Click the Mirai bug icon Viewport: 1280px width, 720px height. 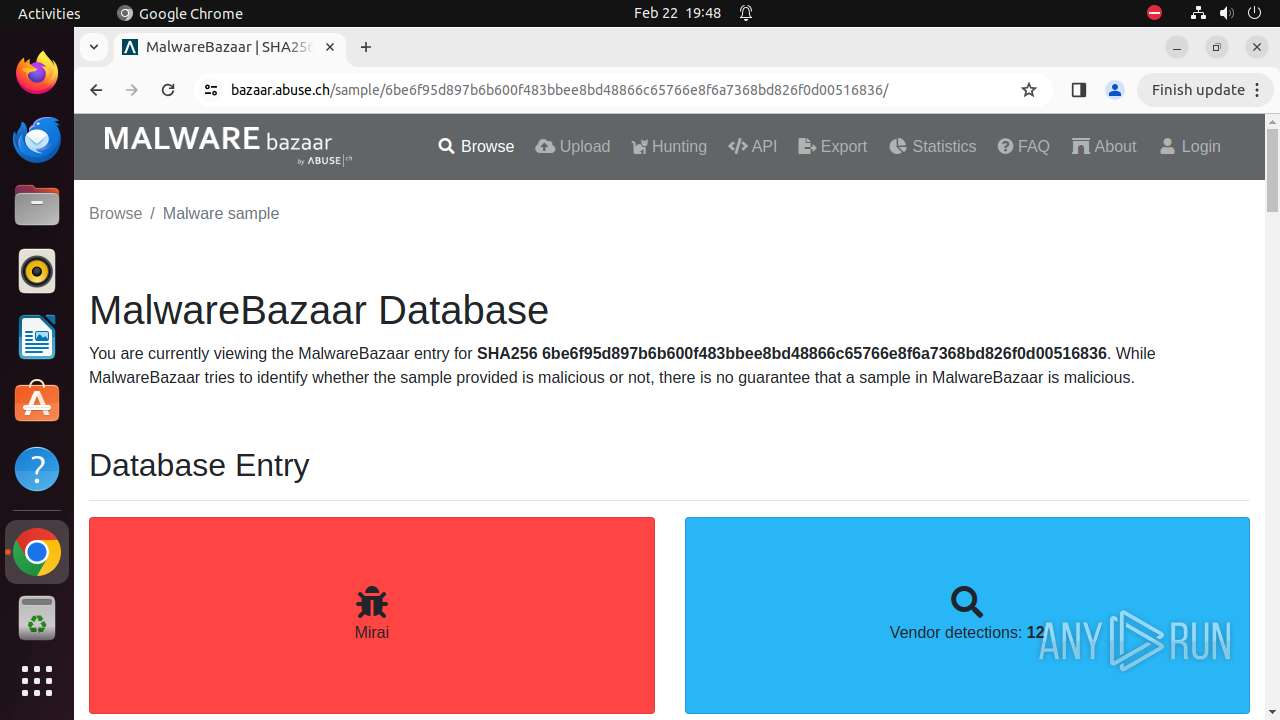click(x=372, y=602)
